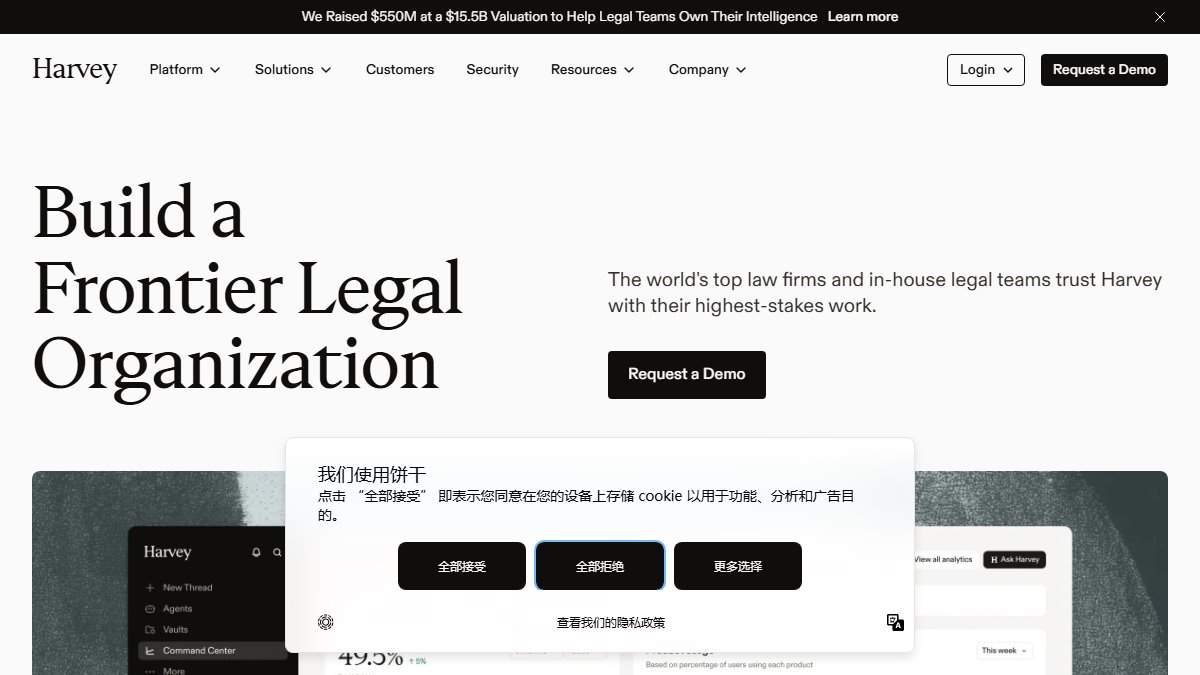Click the New Thread plus icon
Screen dimensions: 1200x675
click(x=150, y=588)
